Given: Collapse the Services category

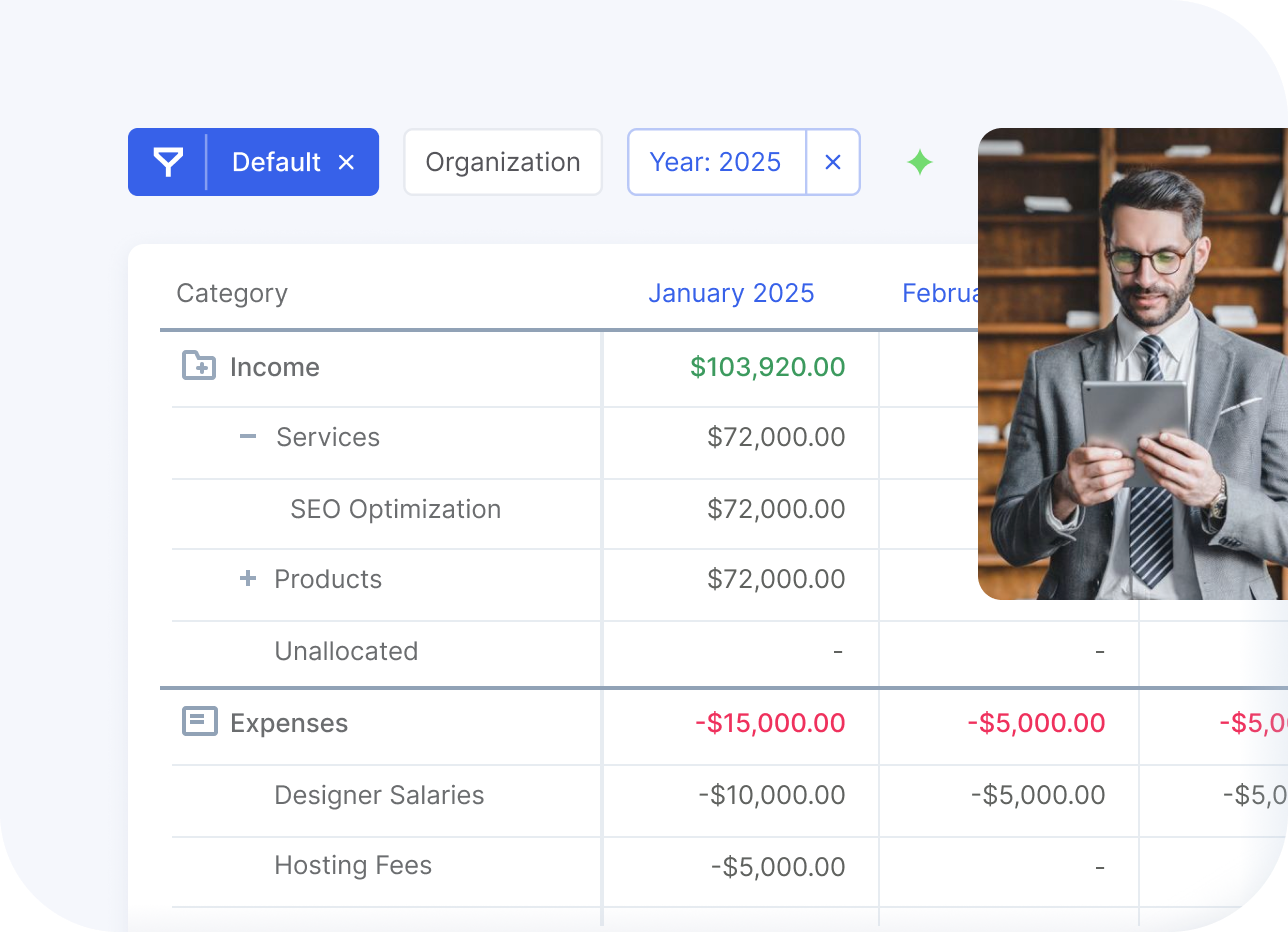Looking at the screenshot, I should point(248,437).
